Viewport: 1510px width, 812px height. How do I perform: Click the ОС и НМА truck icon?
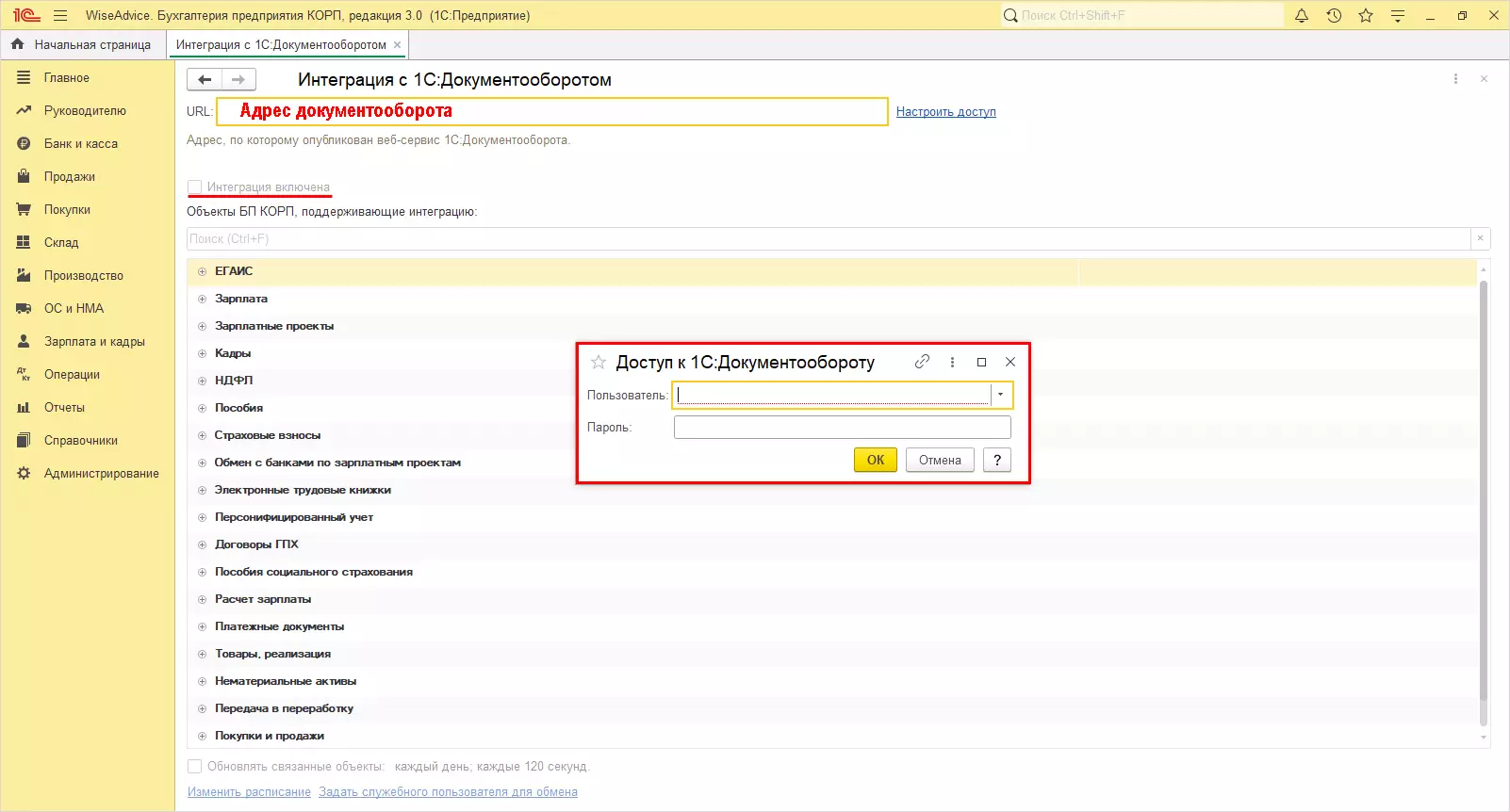click(24, 309)
